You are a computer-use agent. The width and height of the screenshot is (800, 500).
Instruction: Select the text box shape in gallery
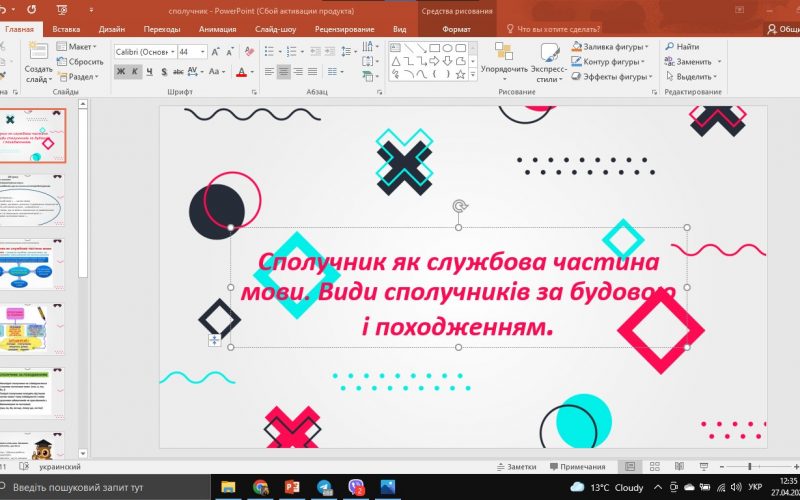tap(395, 48)
